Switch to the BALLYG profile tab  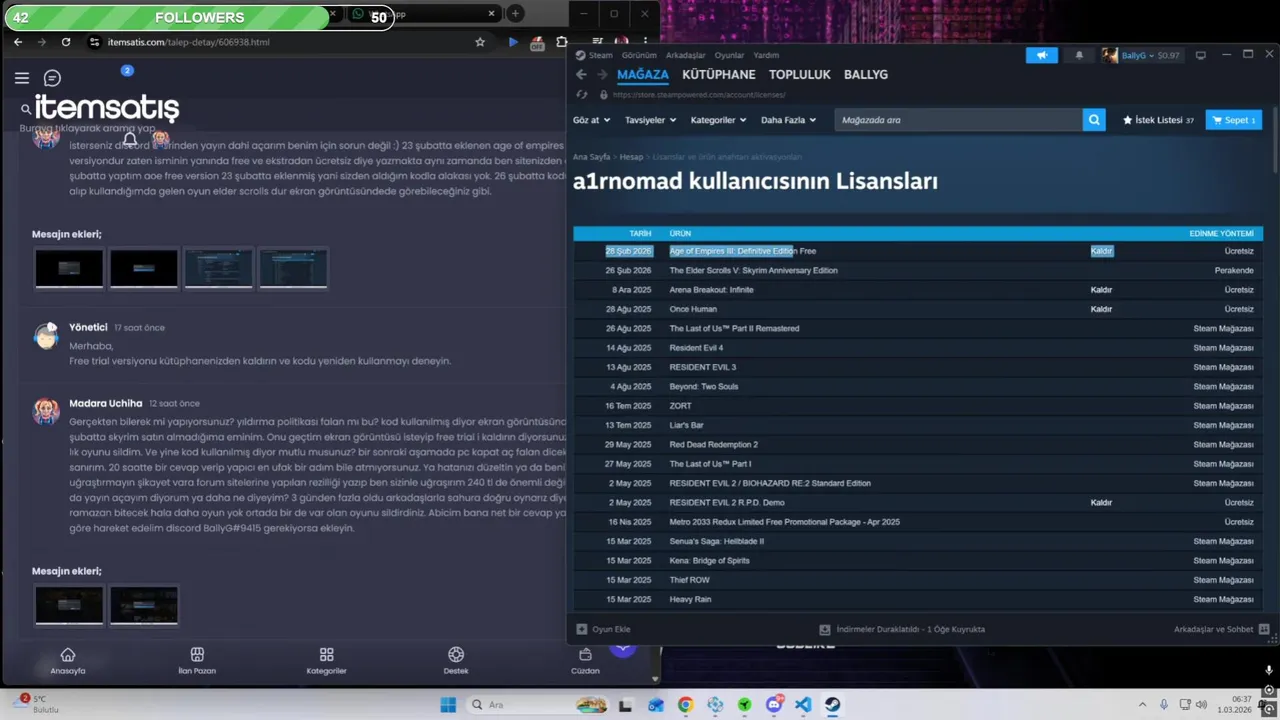pyautogui.click(x=866, y=74)
